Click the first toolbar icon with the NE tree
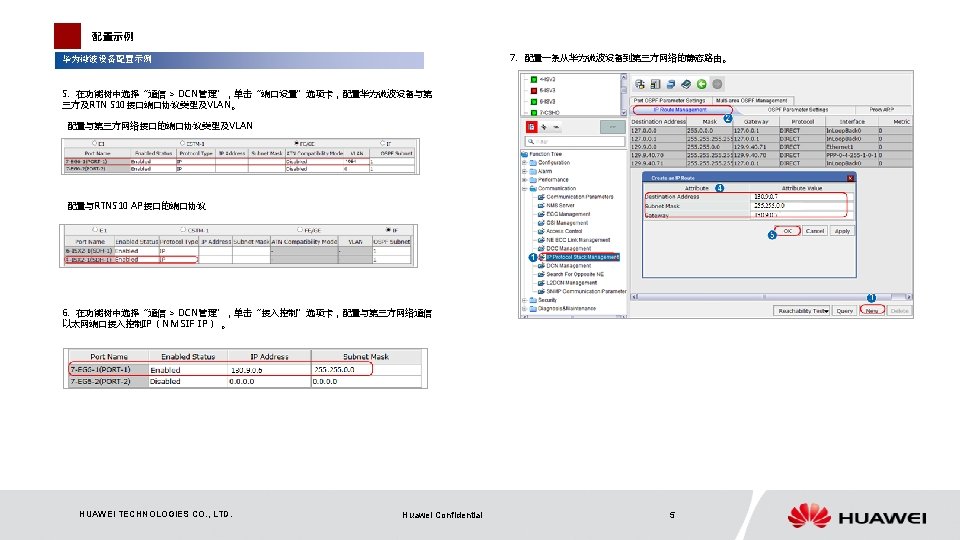Viewport: 960px width, 540px height. (x=640, y=84)
